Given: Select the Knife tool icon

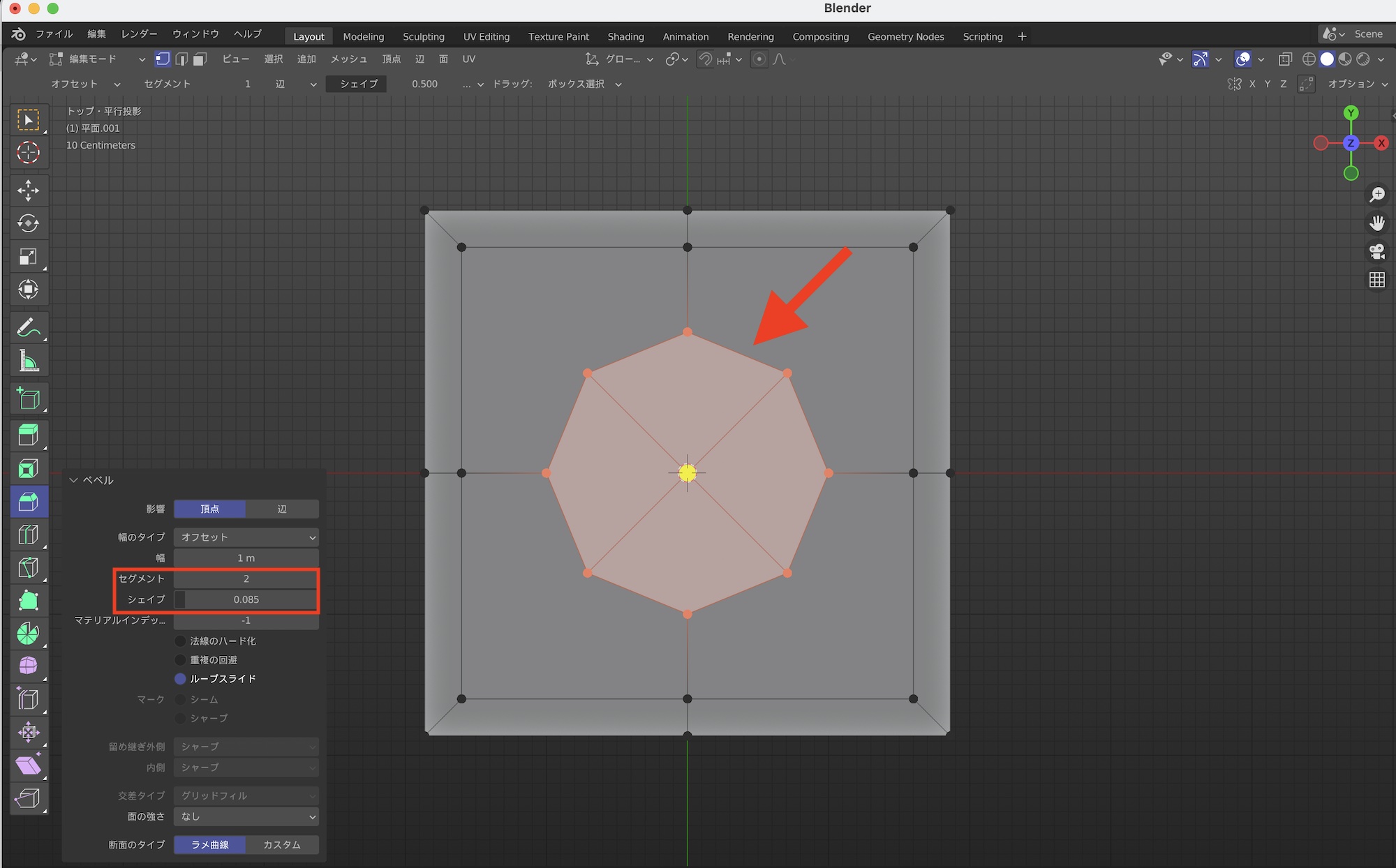Looking at the screenshot, I should pyautogui.click(x=29, y=567).
